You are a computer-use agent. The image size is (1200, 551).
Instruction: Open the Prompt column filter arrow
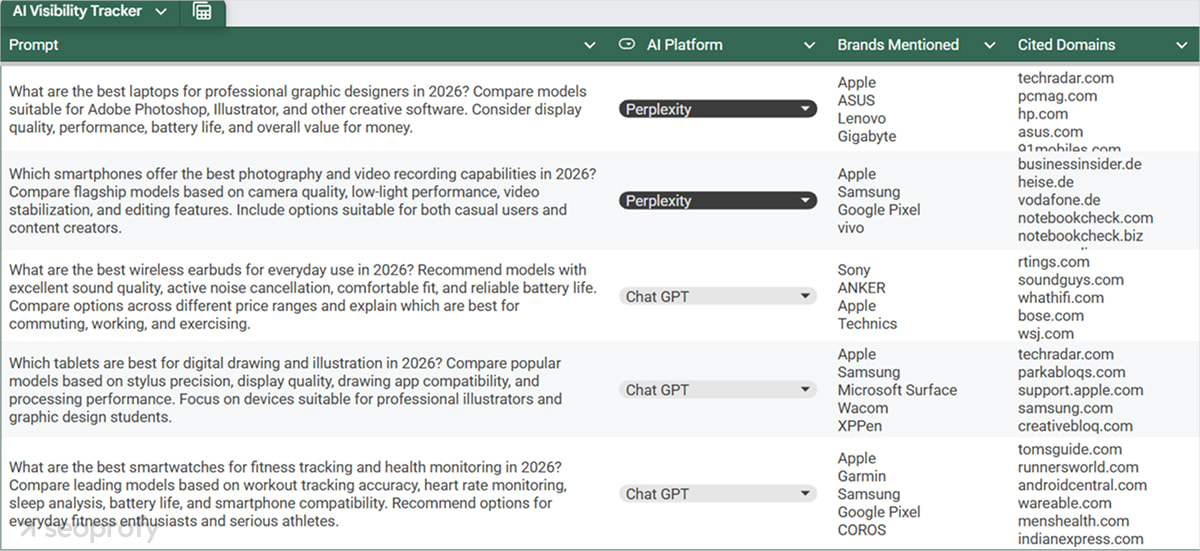point(590,45)
